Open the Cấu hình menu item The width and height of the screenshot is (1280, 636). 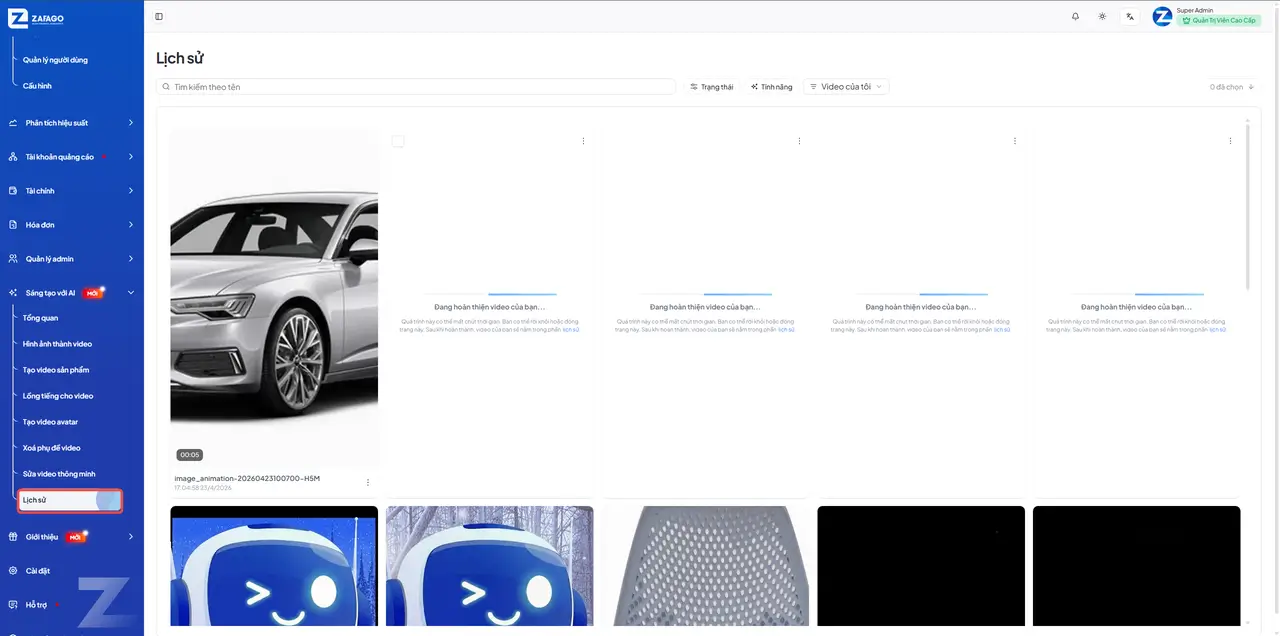38,86
